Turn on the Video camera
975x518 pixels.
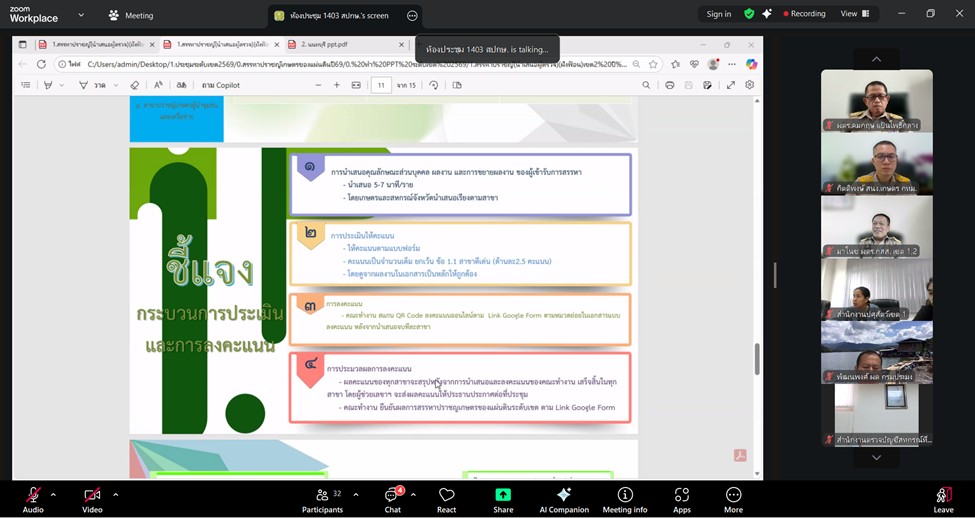(x=92, y=499)
